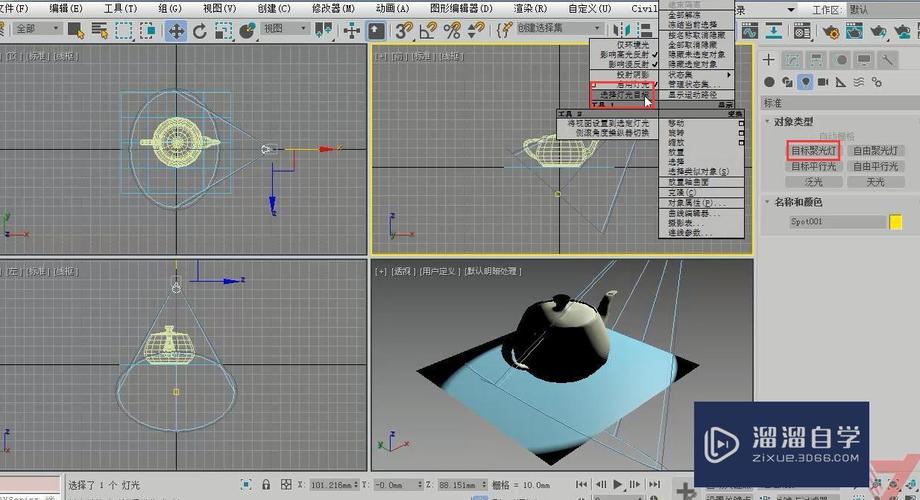Image resolution: width=920 pixels, height=500 pixels.
Task: Open the Lights category in Create panel
Action: pyautogui.click(x=805, y=82)
